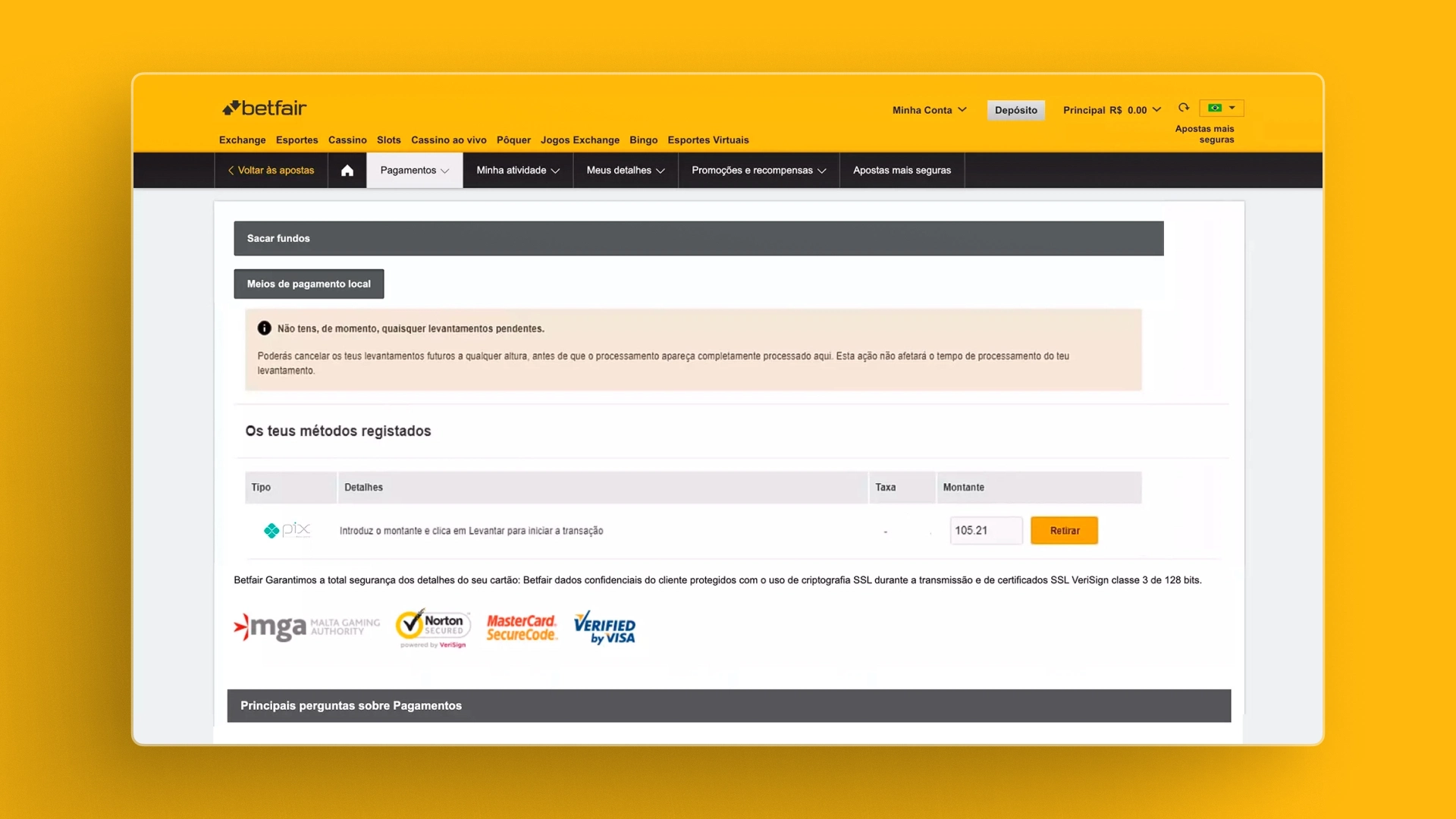Switch to the Cassino ao vivo tab
1456x819 pixels.
click(448, 140)
